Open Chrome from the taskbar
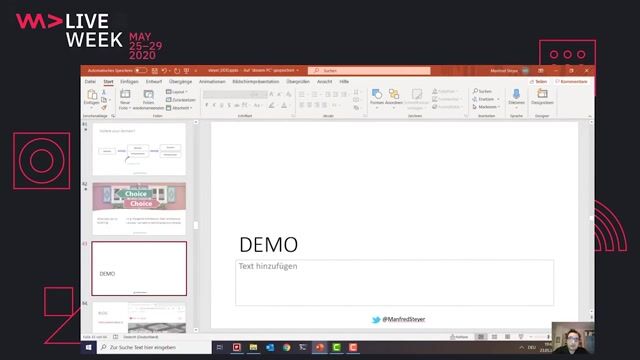 [287, 347]
